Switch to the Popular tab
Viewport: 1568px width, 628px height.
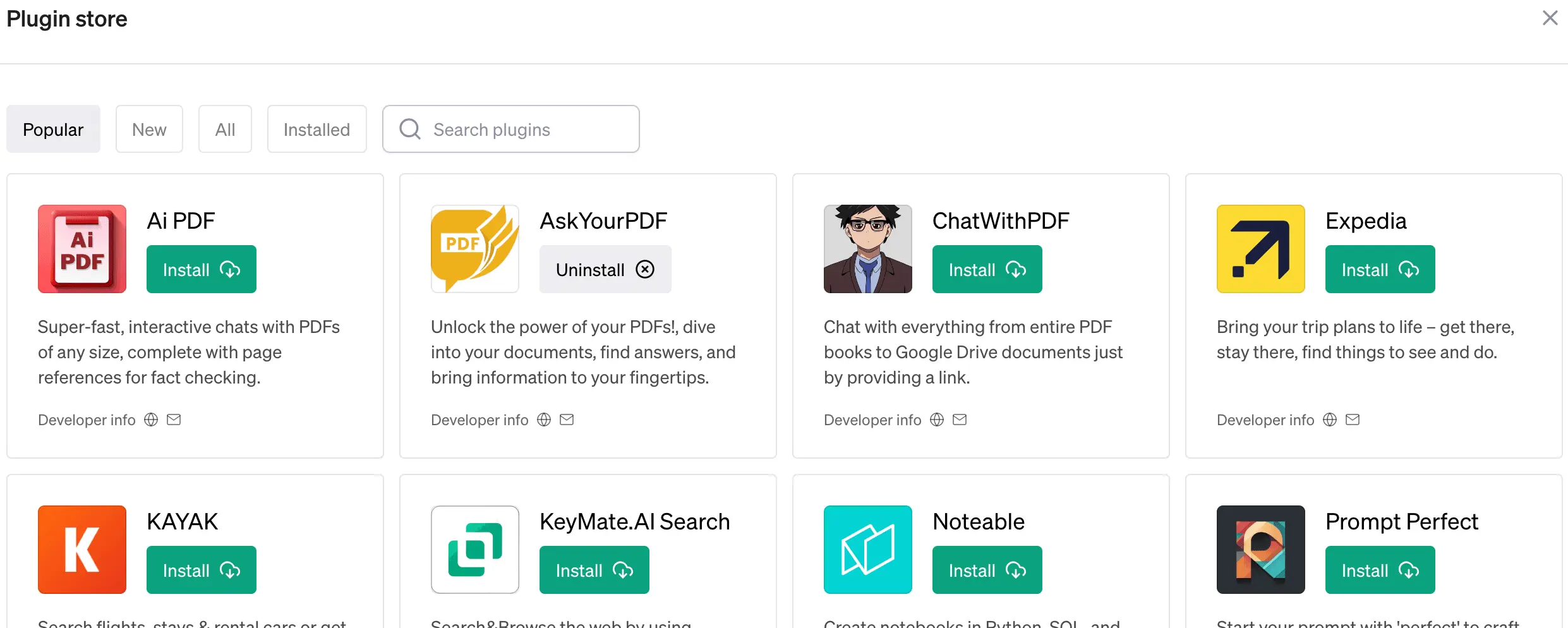(53, 130)
